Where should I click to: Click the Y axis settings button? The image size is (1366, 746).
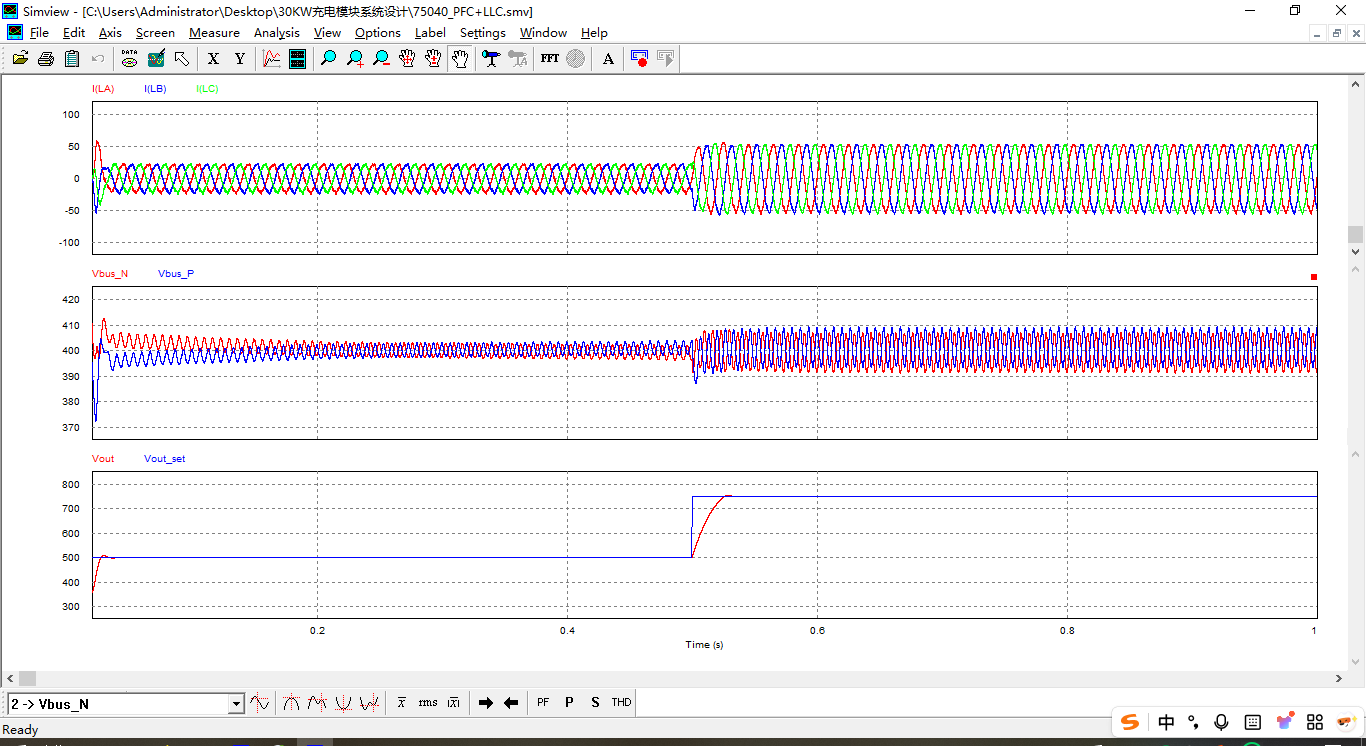tap(240, 59)
